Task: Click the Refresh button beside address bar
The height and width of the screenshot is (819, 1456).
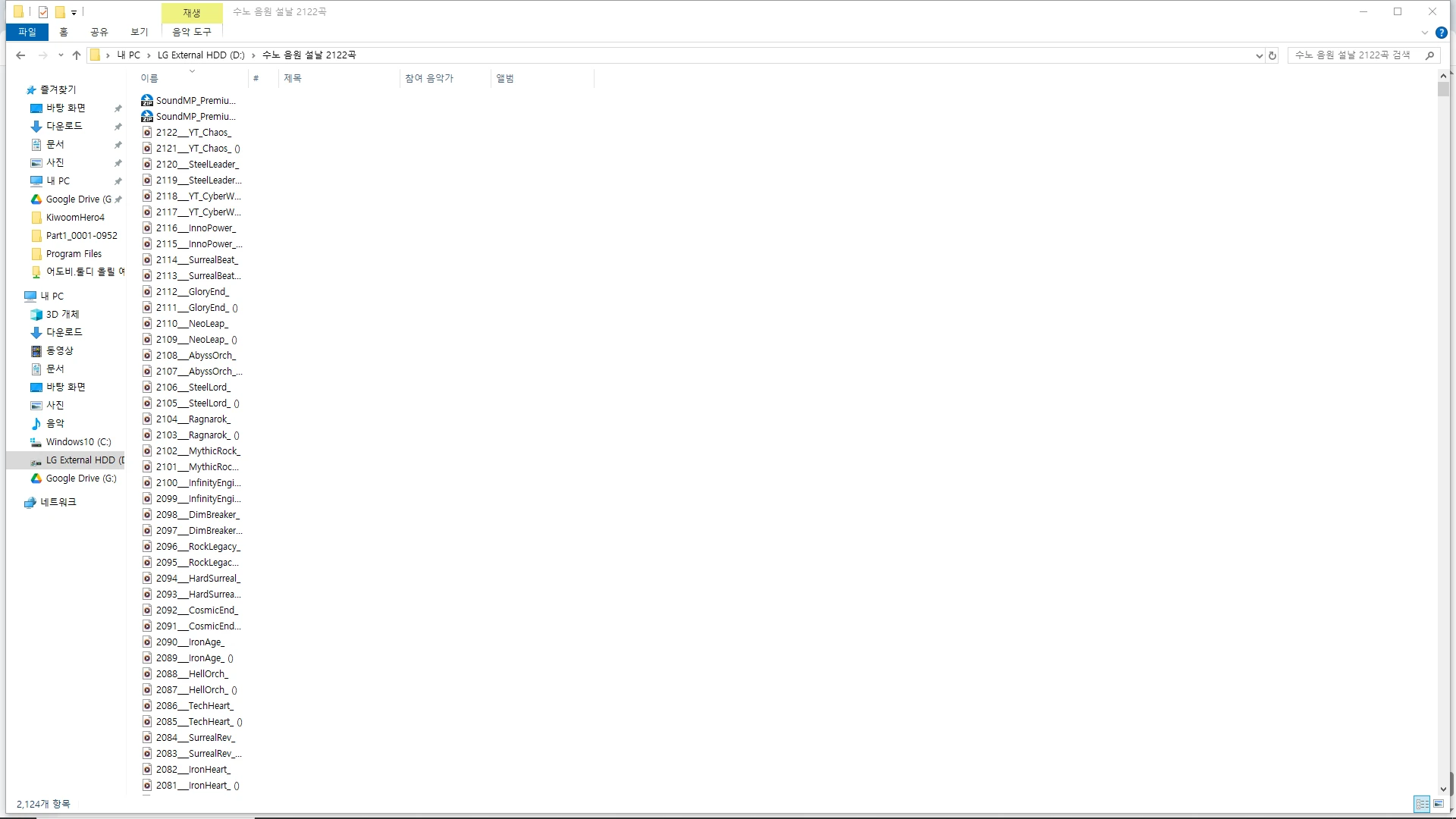Action: click(x=1272, y=55)
